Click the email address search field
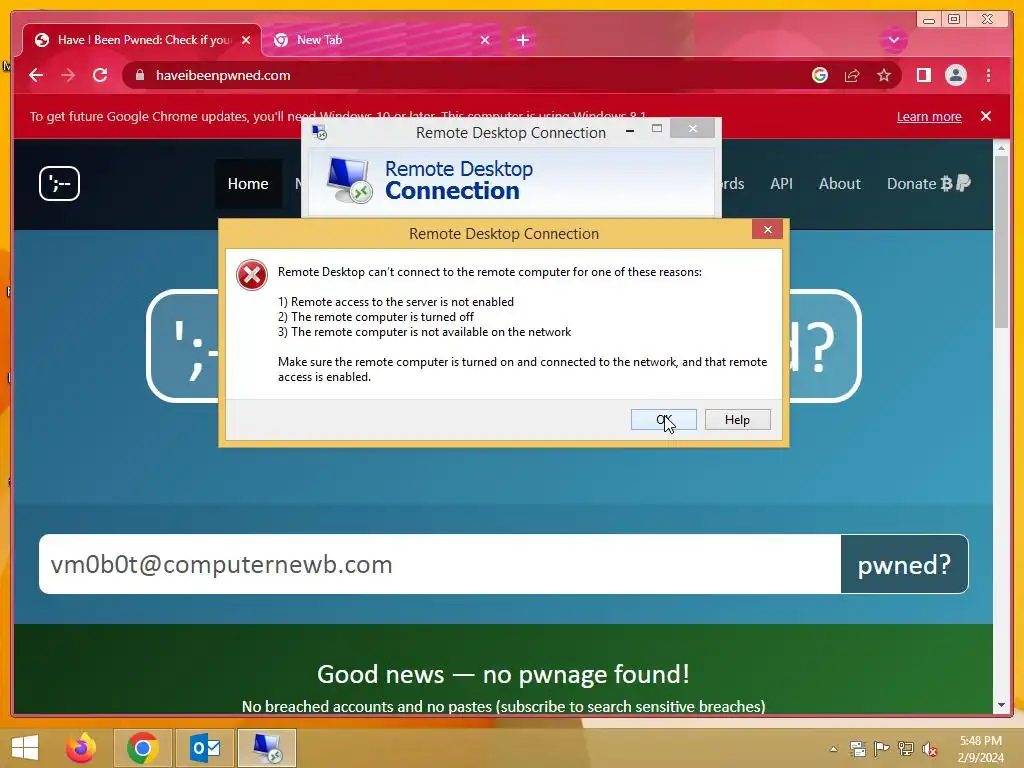This screenshot has width=1024, height=768. tap(440, 564)
